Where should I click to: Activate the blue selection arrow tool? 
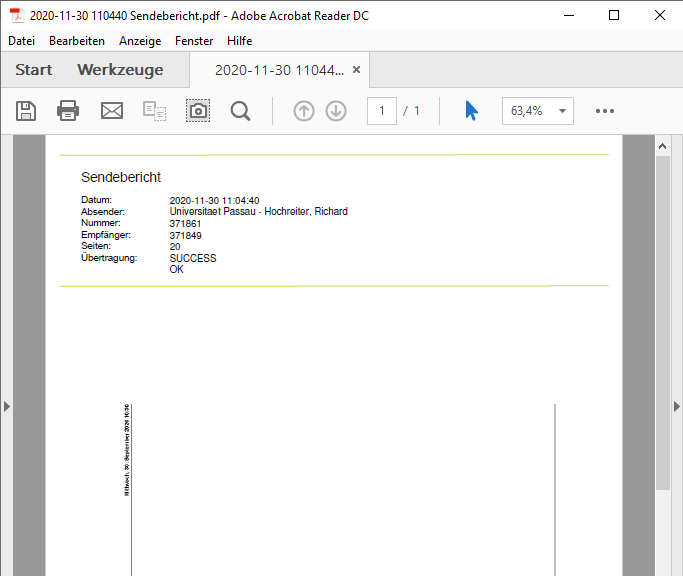coord(471,111)
